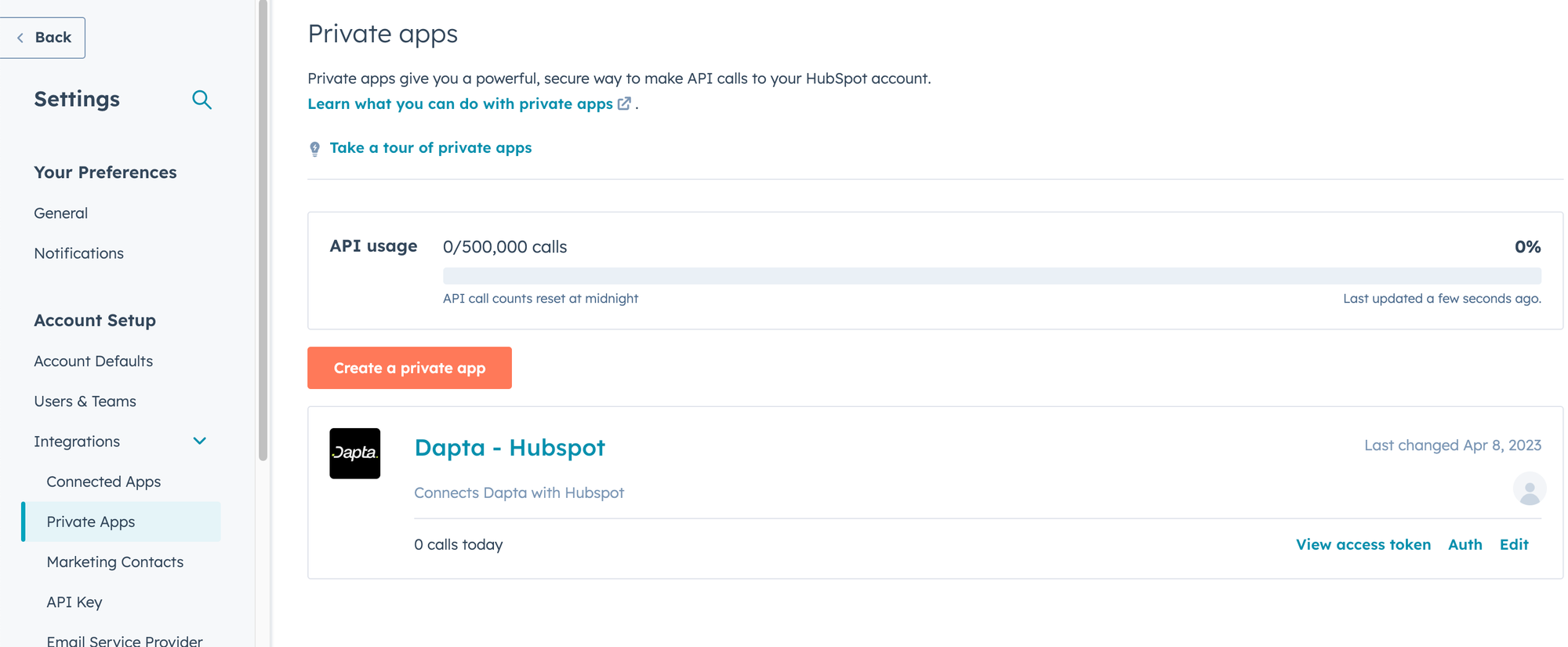Screen dimensions: 1568x647
Task: Click the external link icon after private apps
Action: (x=624, y=104)
